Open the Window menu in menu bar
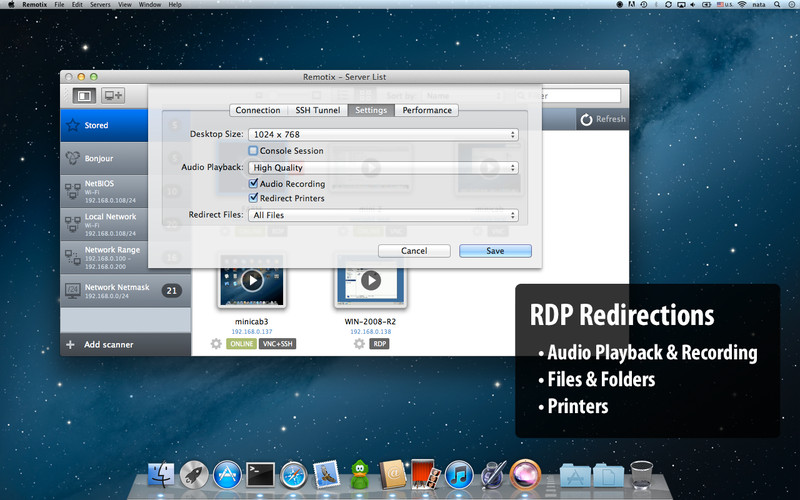 tap(150, 4)
